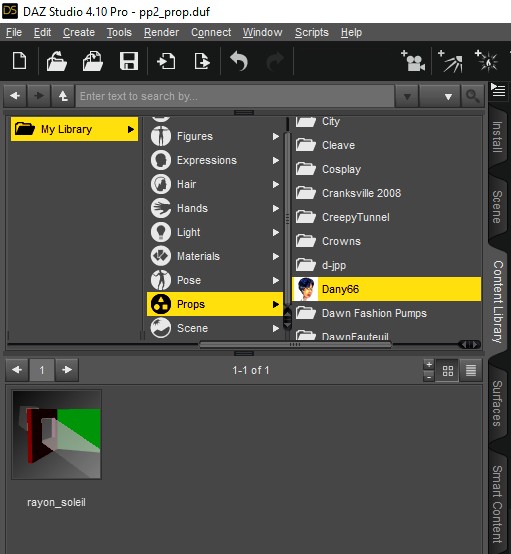Open the Dawn Fashion Pumps folder

pyautogui.click(x=387, y=313)
